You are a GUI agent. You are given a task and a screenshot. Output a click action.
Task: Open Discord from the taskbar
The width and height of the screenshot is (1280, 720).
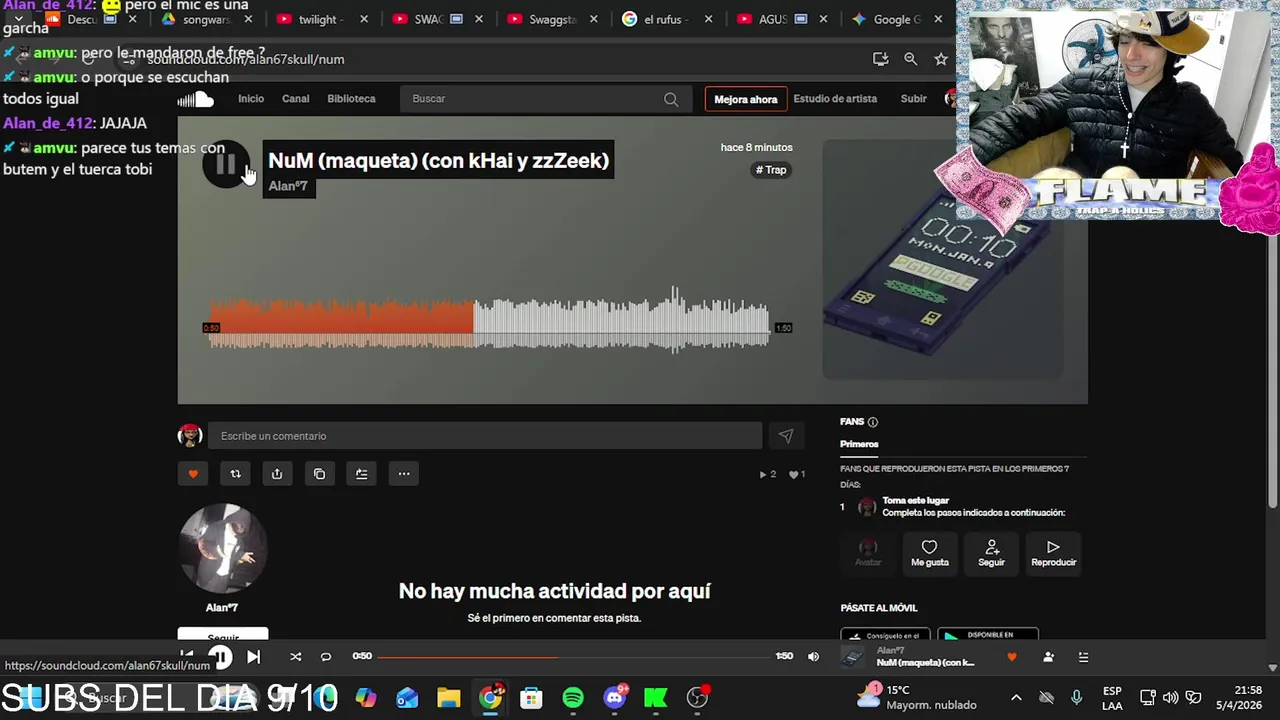pos(615,698)
